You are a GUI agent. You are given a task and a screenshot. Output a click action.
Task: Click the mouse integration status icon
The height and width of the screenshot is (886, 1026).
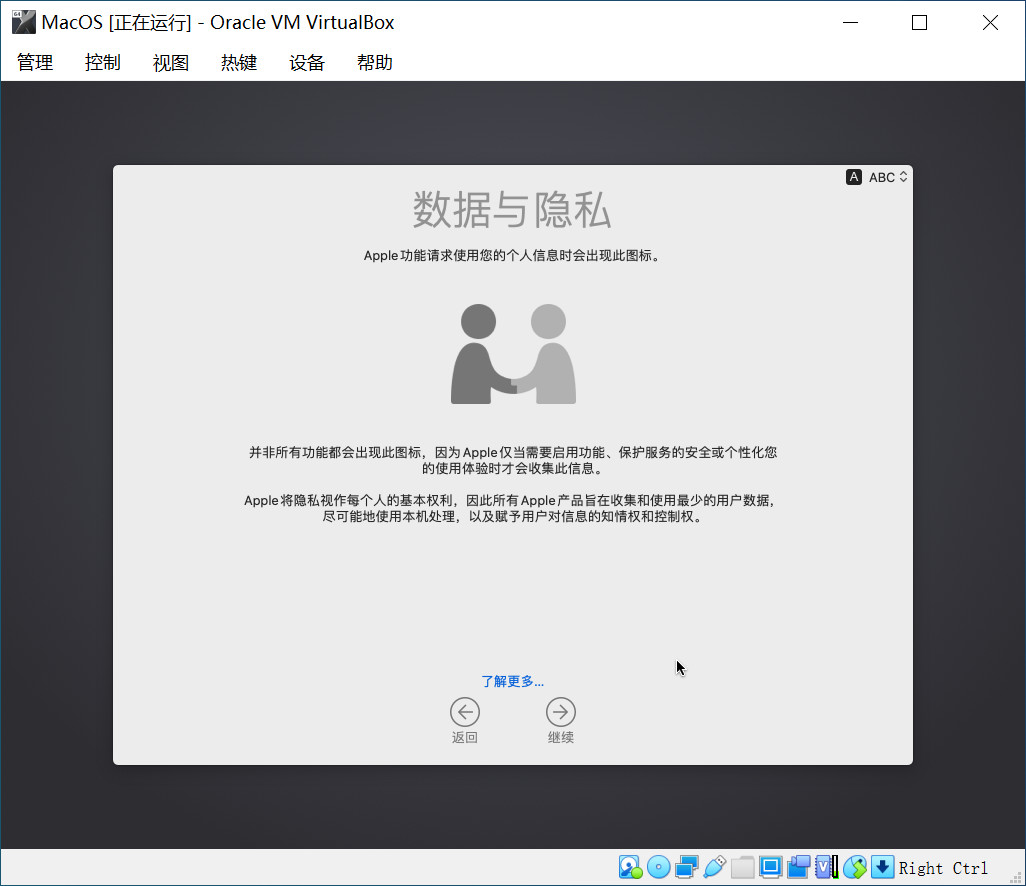[855, 868]
